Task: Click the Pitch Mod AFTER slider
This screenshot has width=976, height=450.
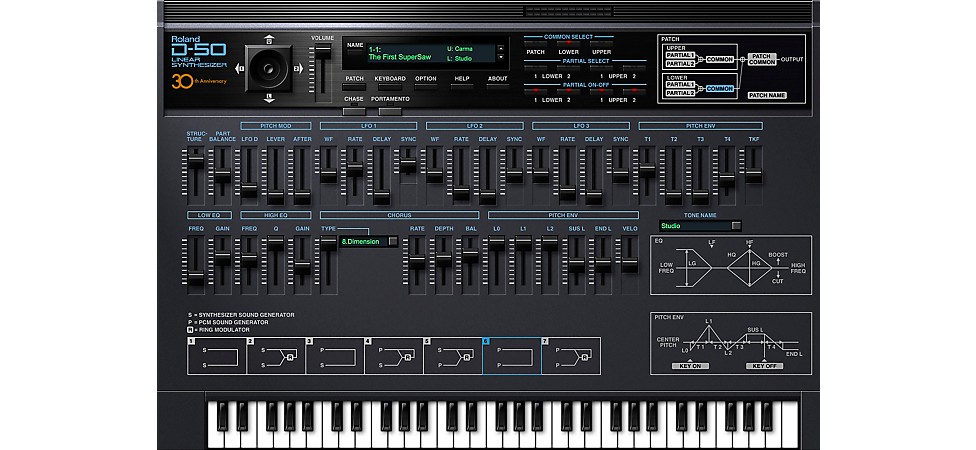Action: pos(302,197)
